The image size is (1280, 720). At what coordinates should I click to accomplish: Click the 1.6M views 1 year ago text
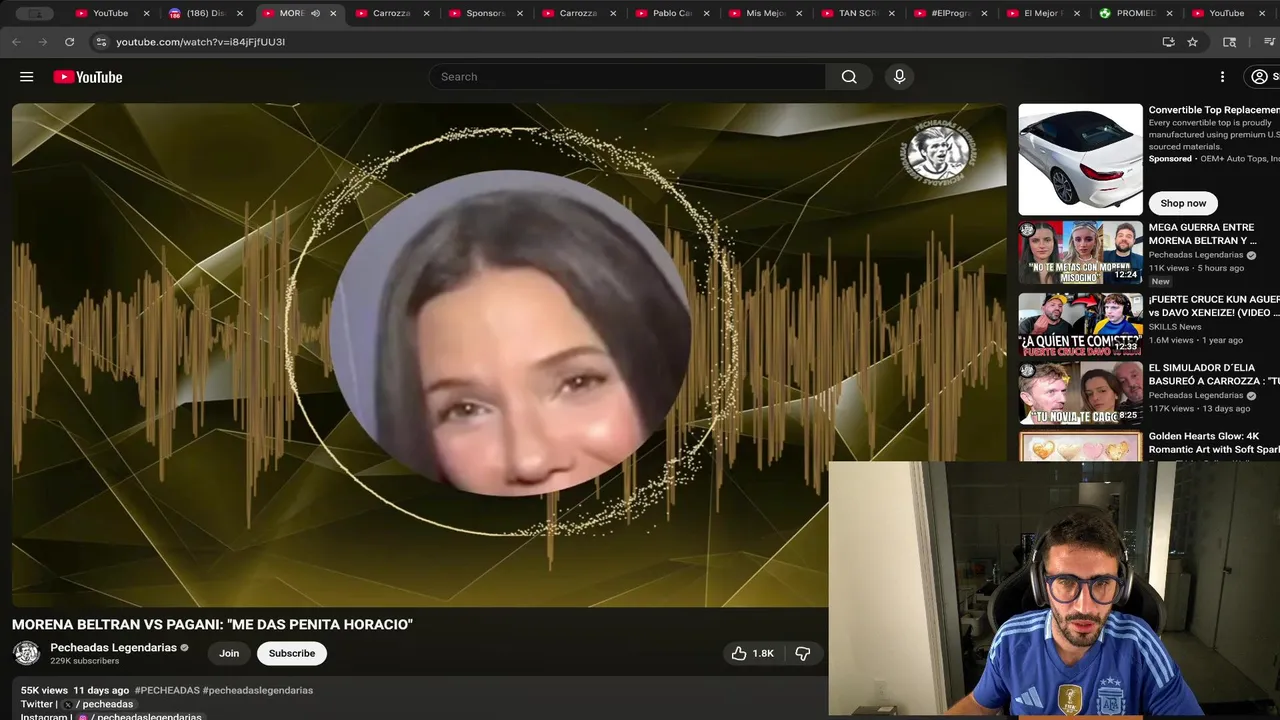tap(1196, 341)
